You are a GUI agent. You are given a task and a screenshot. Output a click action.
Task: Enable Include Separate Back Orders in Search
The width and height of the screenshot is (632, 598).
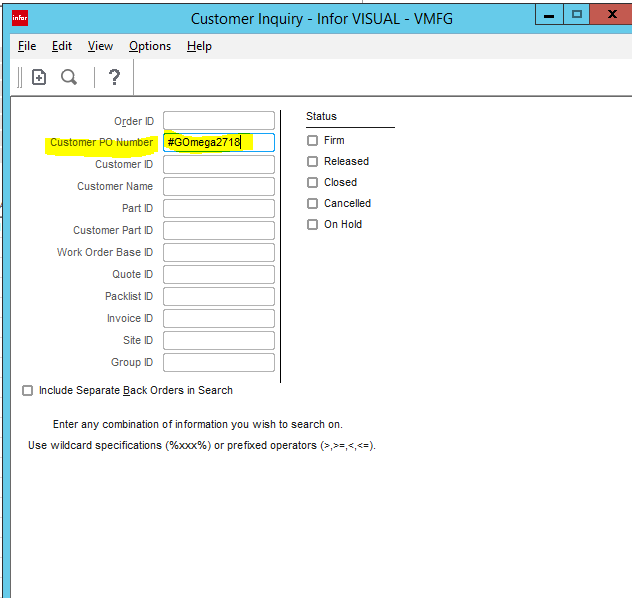click(x=27, y=390)
